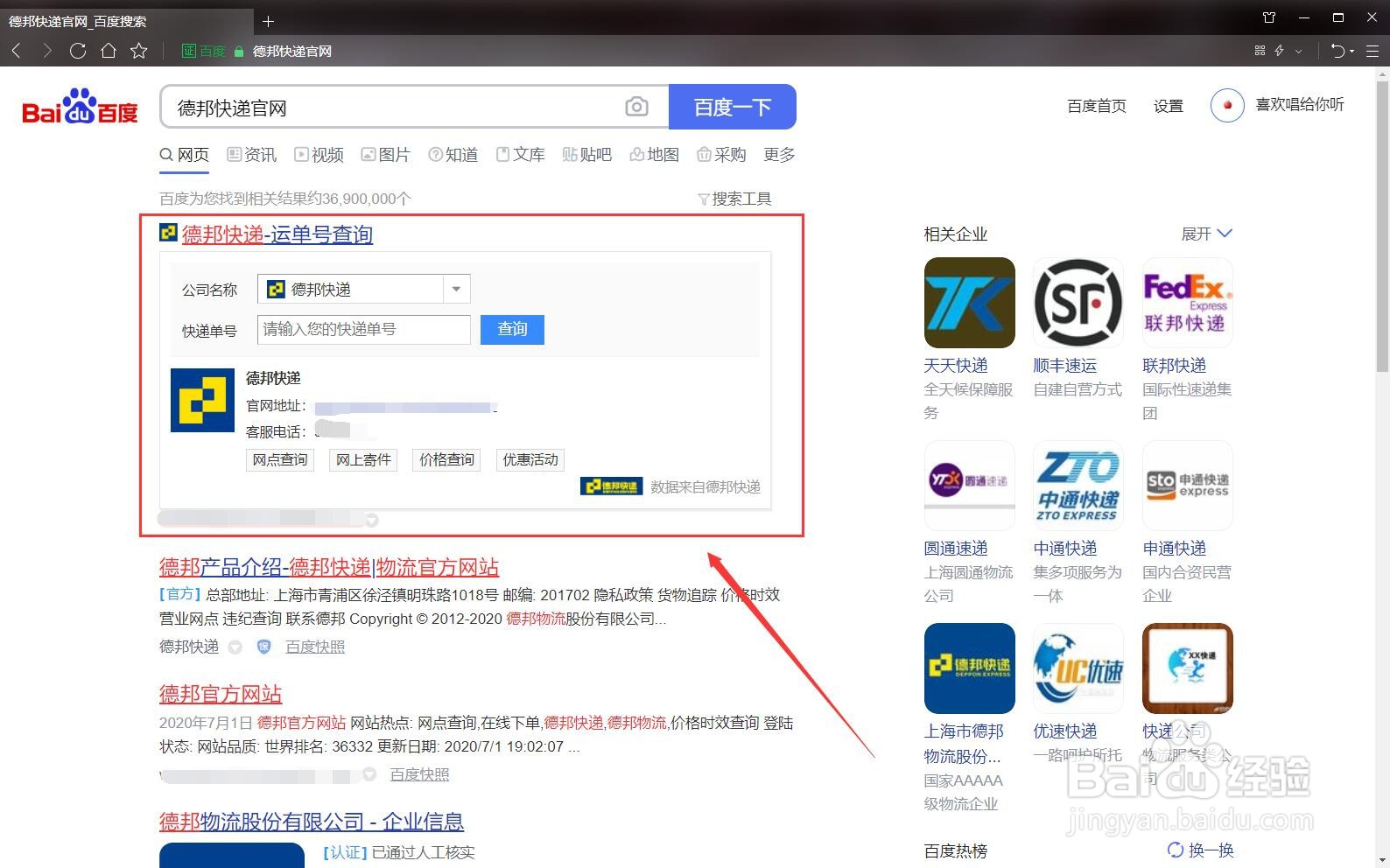Open dropdown arrow beside undo icon
The height and width of the screenshot is (868, 1390).
[1352, 51]
